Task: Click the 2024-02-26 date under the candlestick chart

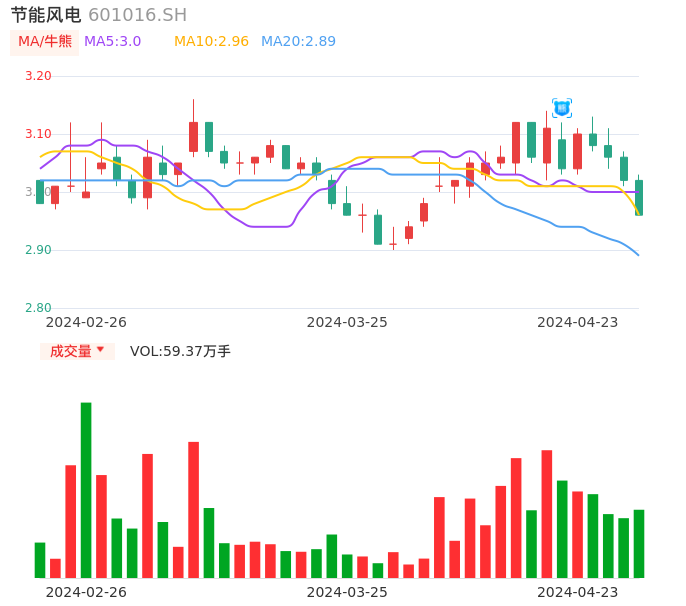Action: click(86, 322)
